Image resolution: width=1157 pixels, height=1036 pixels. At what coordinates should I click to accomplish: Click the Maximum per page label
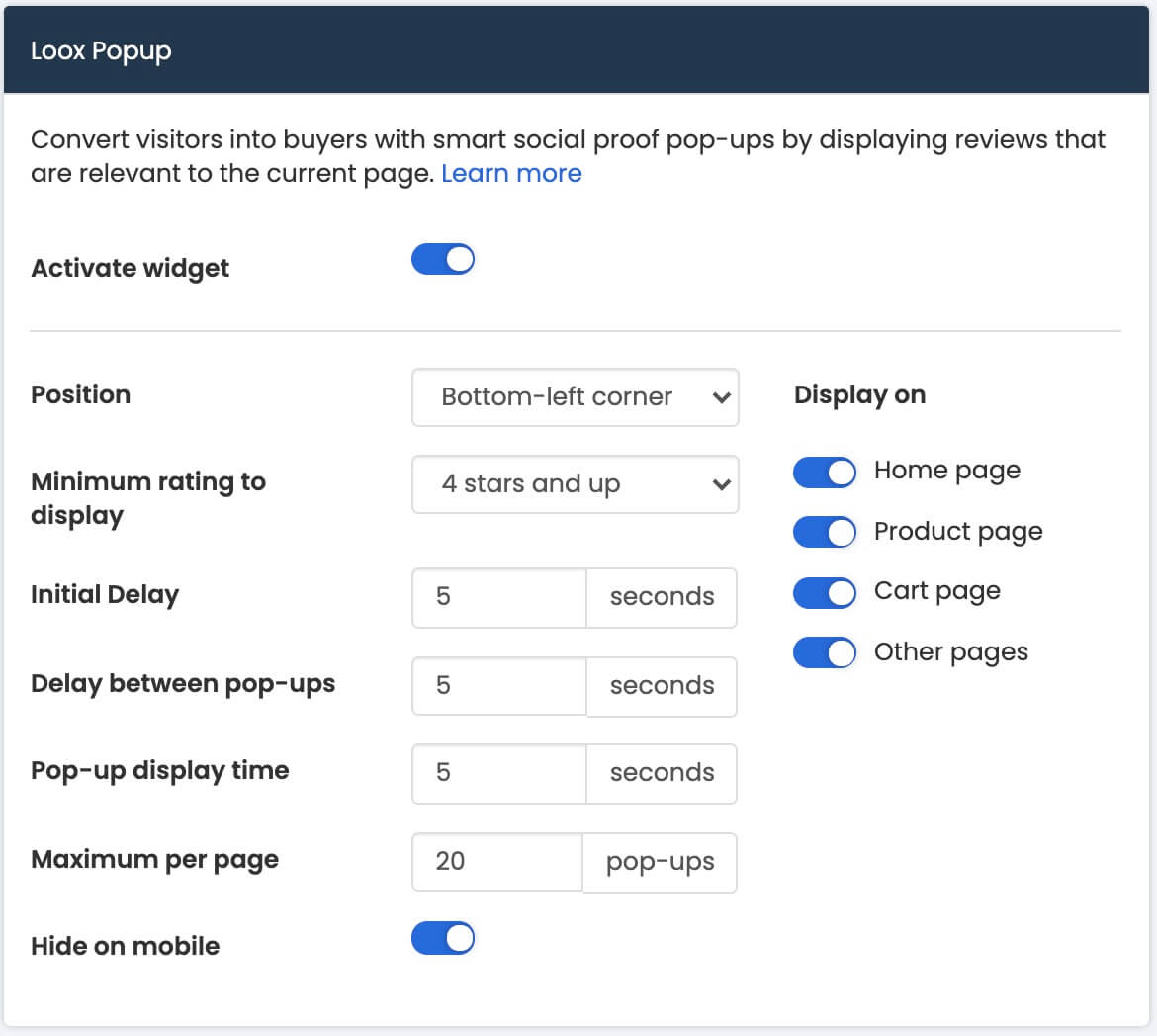pyautogui.click(x=155, y=860)
